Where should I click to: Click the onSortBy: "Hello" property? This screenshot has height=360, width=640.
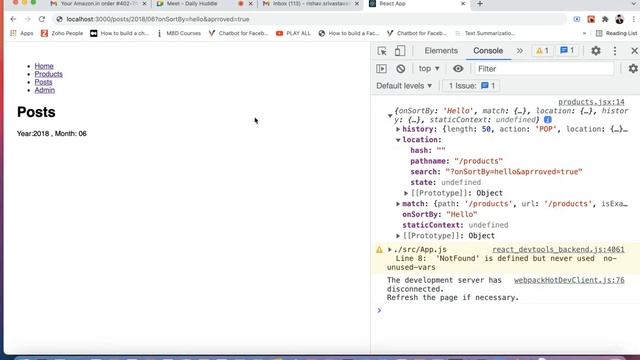click(x=440, y=214)
